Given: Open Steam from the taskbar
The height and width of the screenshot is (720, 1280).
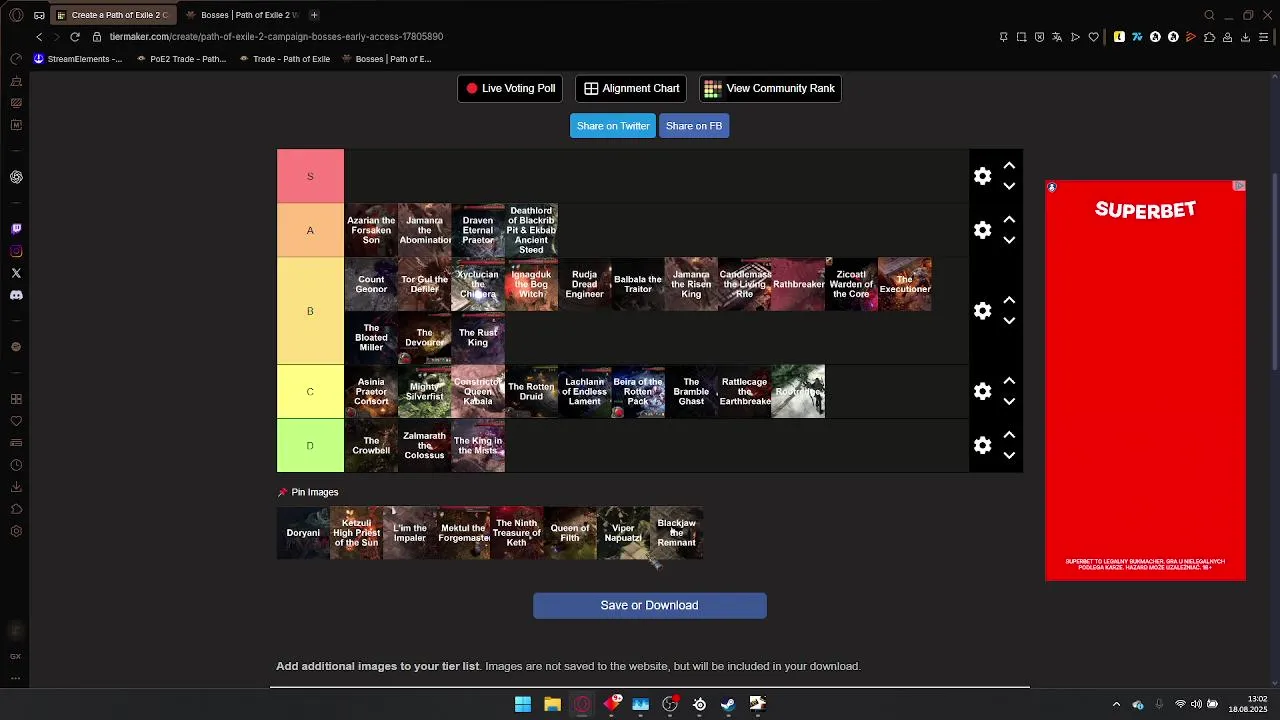Looking at the screenshot, I should [728, 704].
